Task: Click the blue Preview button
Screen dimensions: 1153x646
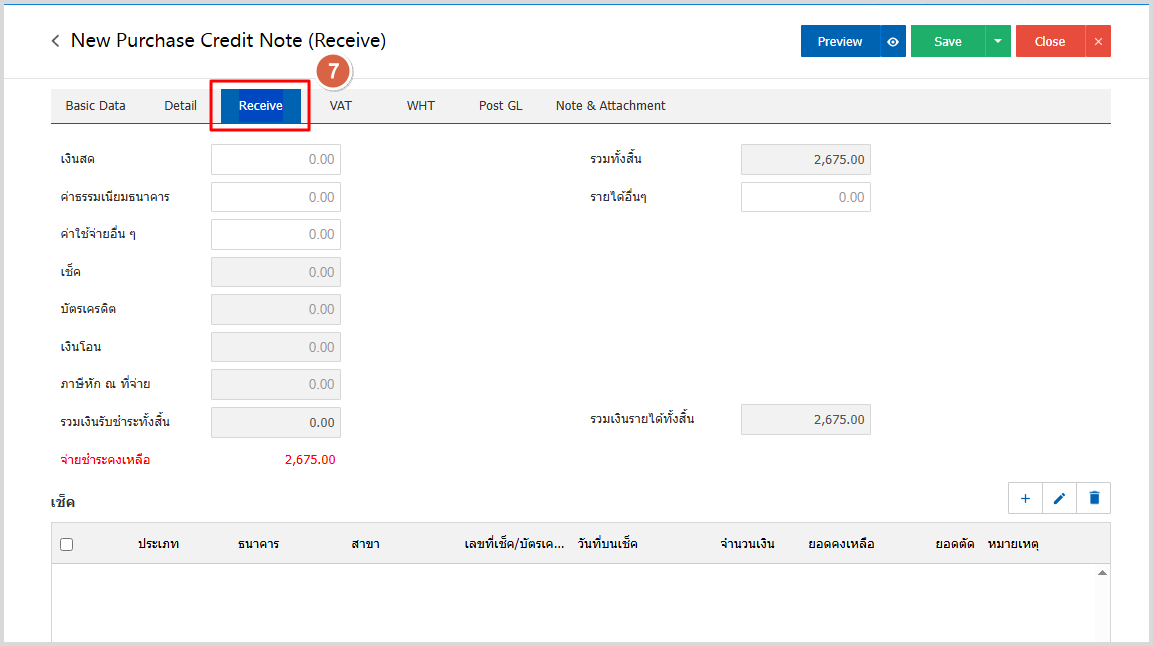Action: pyautogui.click(x=840, y=42)
